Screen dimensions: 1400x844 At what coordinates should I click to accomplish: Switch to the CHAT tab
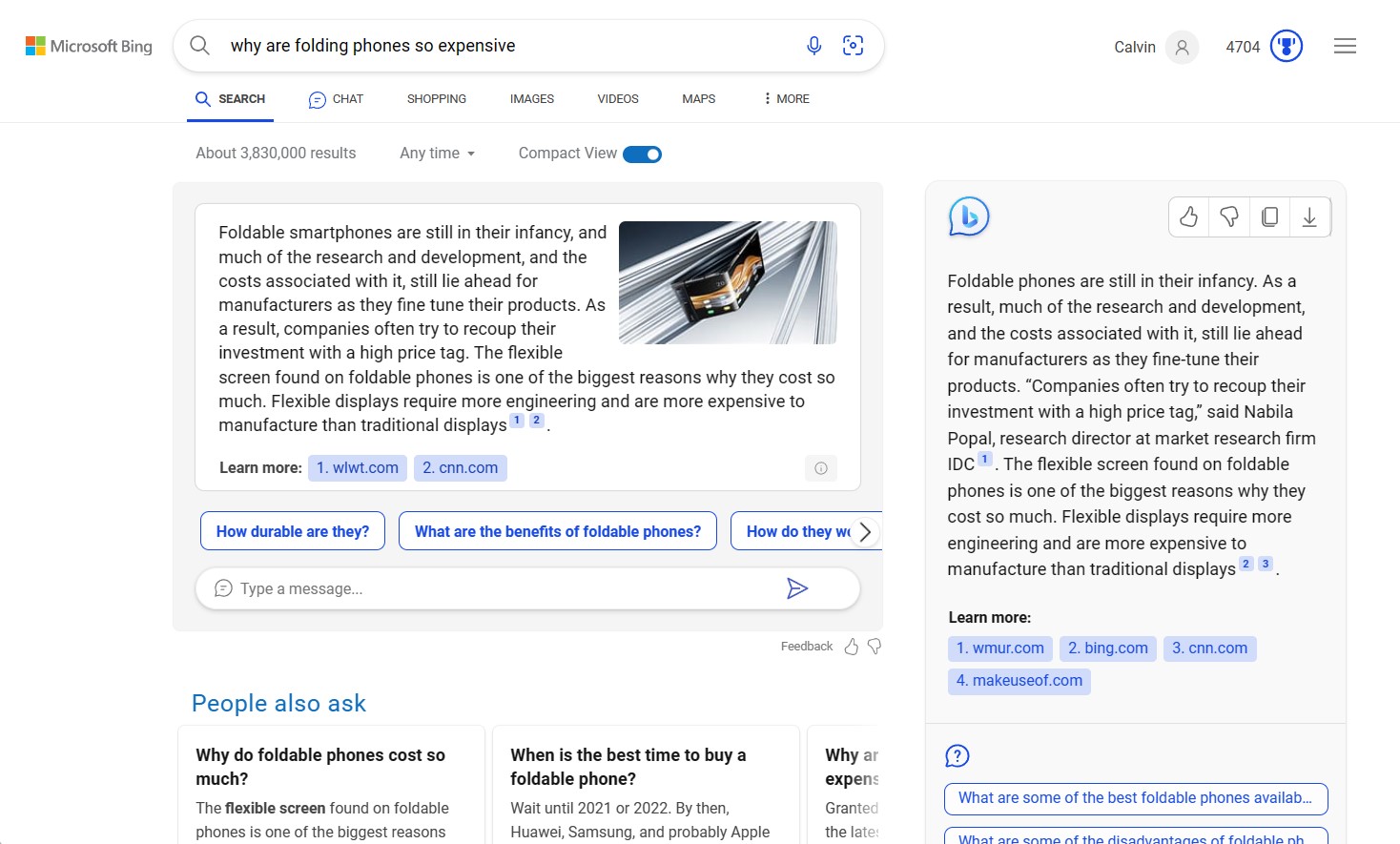click(336, 99)
